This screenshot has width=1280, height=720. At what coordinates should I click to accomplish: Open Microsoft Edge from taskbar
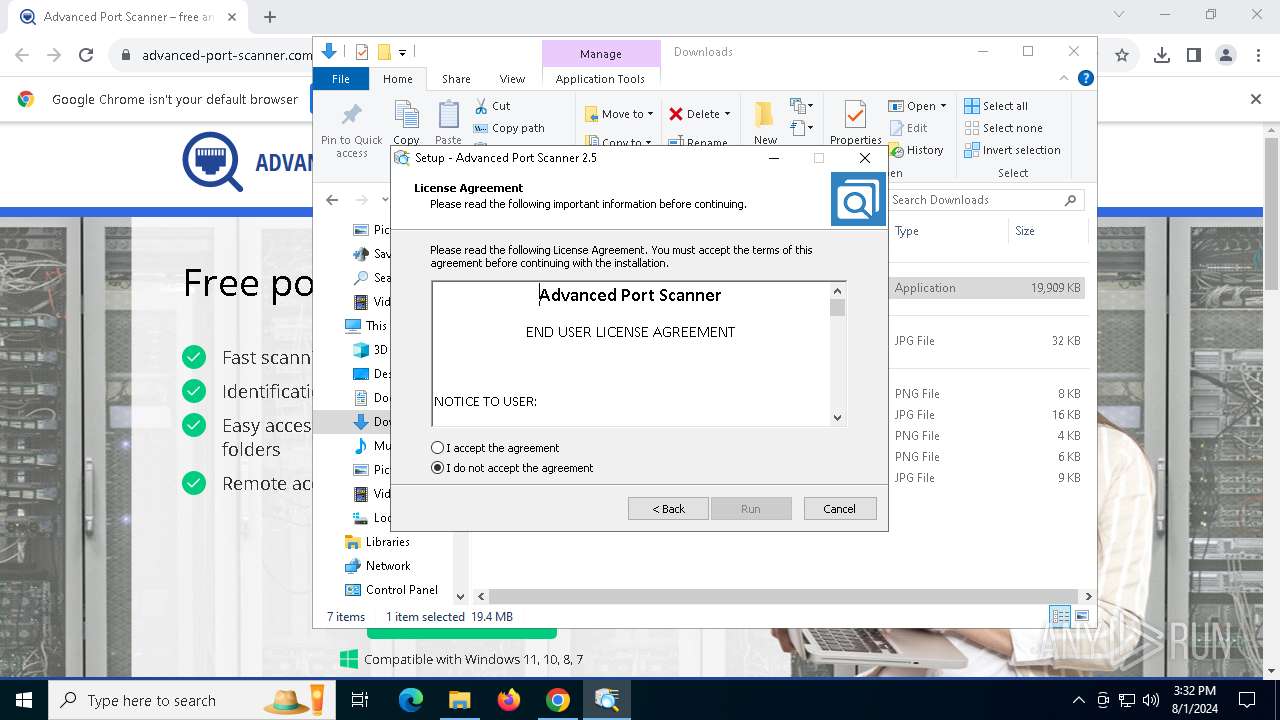pos(411,700)
